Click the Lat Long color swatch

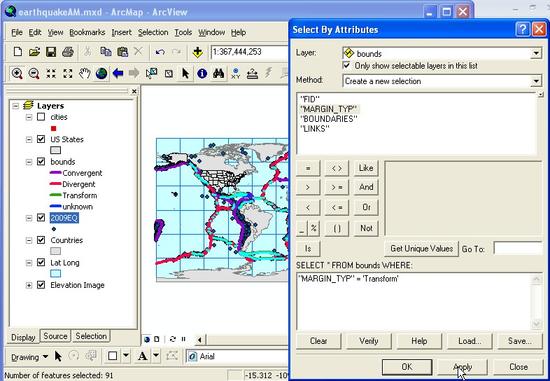(55, 273)
